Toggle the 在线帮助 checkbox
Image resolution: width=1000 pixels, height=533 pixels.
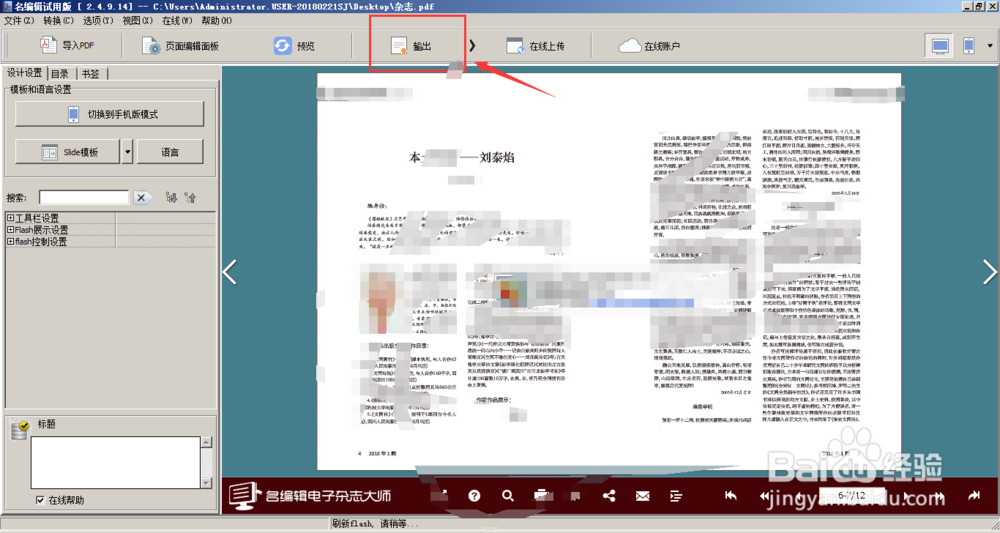pos(40,500)
